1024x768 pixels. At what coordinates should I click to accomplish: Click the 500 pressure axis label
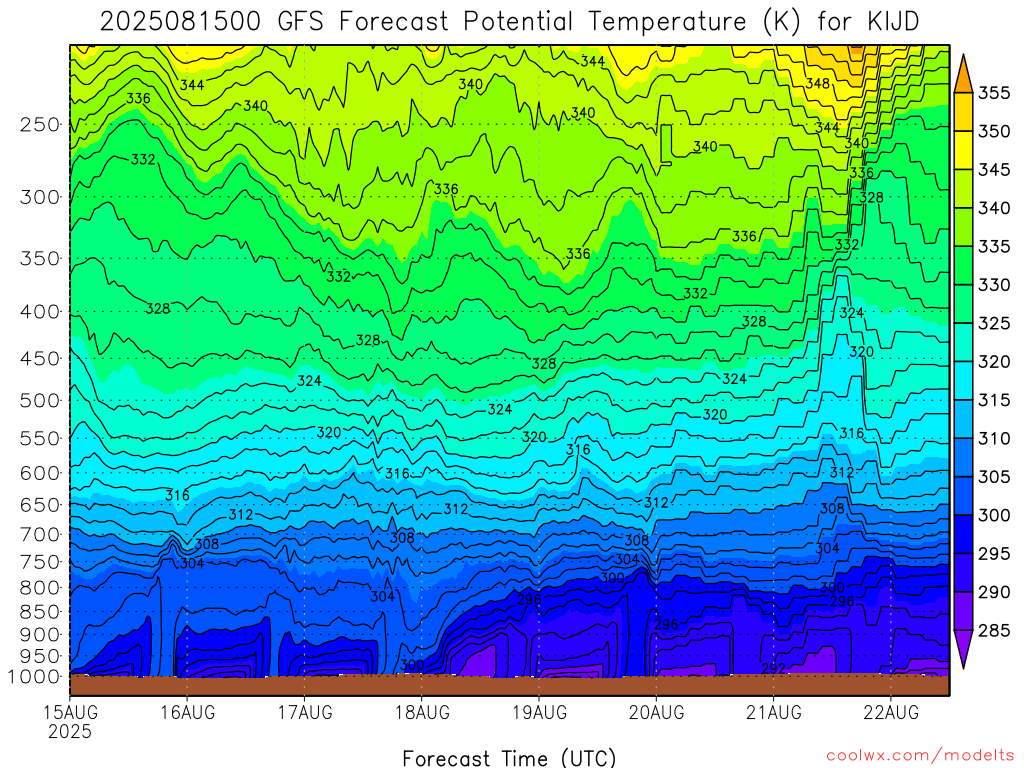tap(40, 400)
